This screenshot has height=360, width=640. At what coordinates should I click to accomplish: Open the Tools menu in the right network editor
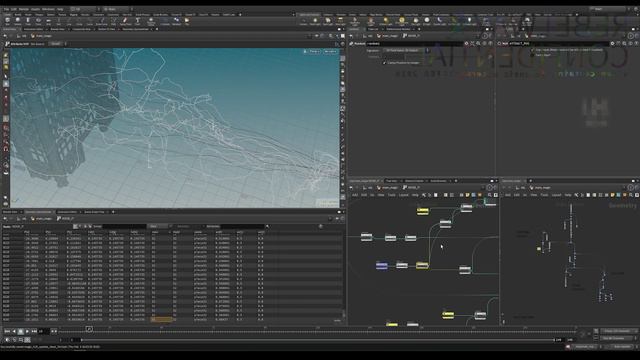coord(544,195)
